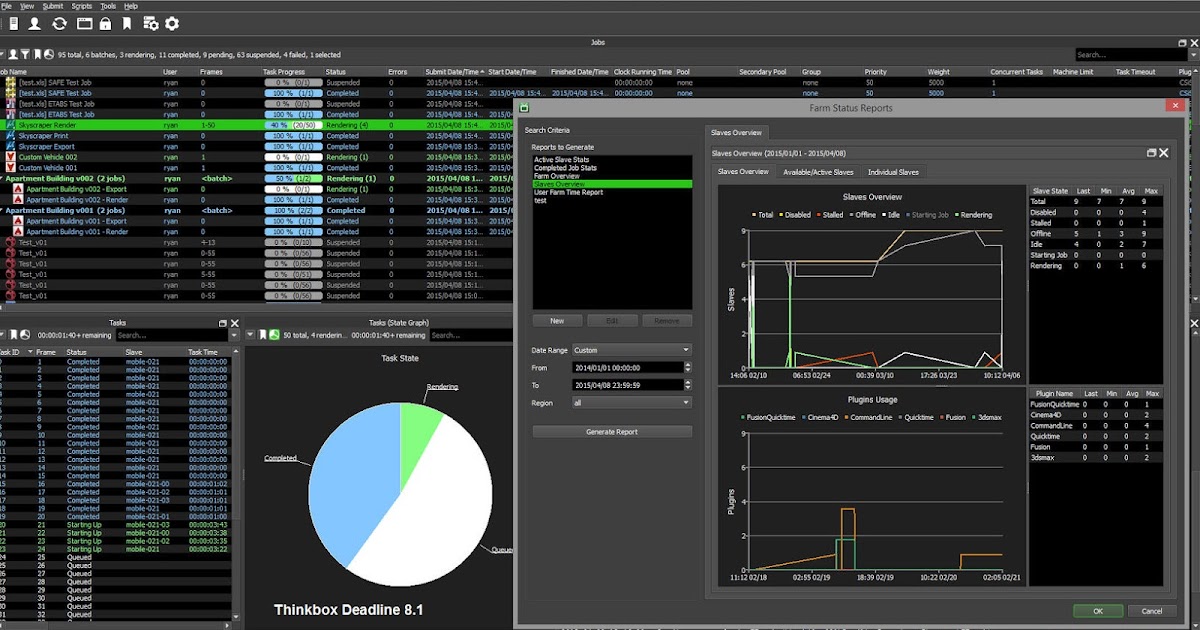Click the refresh icon in the toolbar

59,23
